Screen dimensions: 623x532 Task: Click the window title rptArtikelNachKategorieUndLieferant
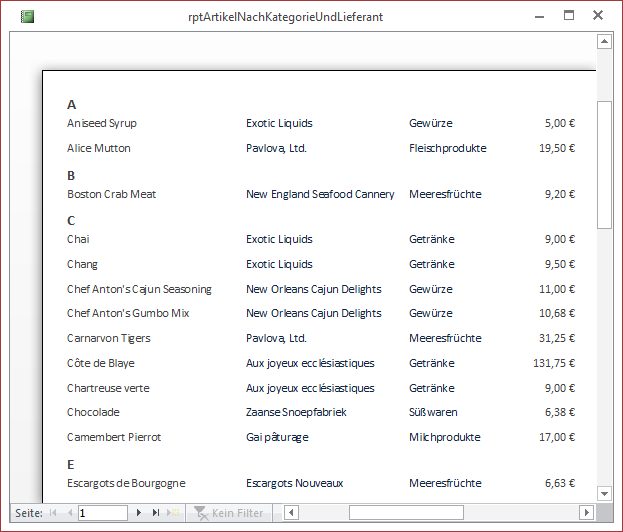pyautogui.click(x=285, y=17)
